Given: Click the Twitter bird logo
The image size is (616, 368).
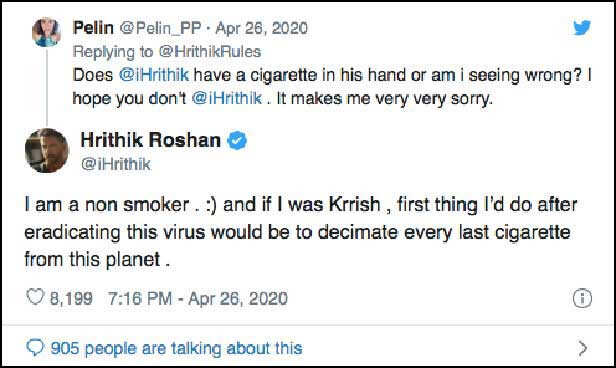Looking at the screenshot, I should (582, 27).
